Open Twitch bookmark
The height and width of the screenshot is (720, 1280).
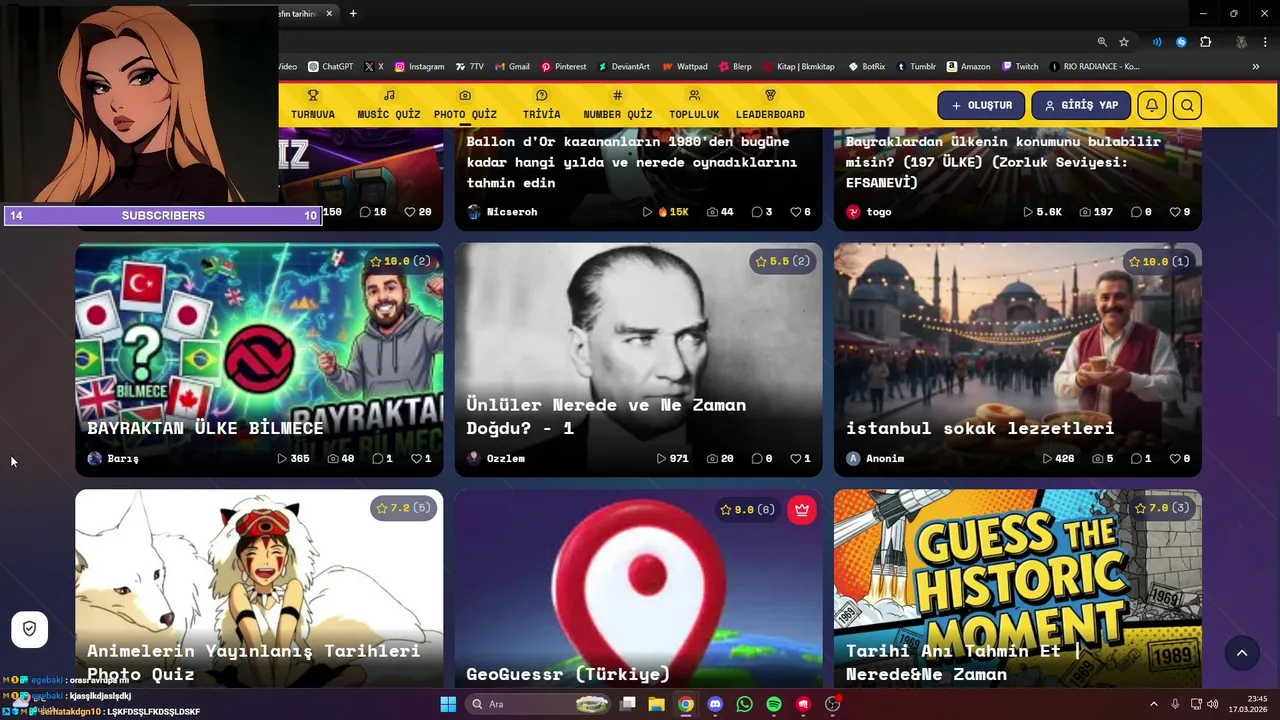tap(1020, 67)
